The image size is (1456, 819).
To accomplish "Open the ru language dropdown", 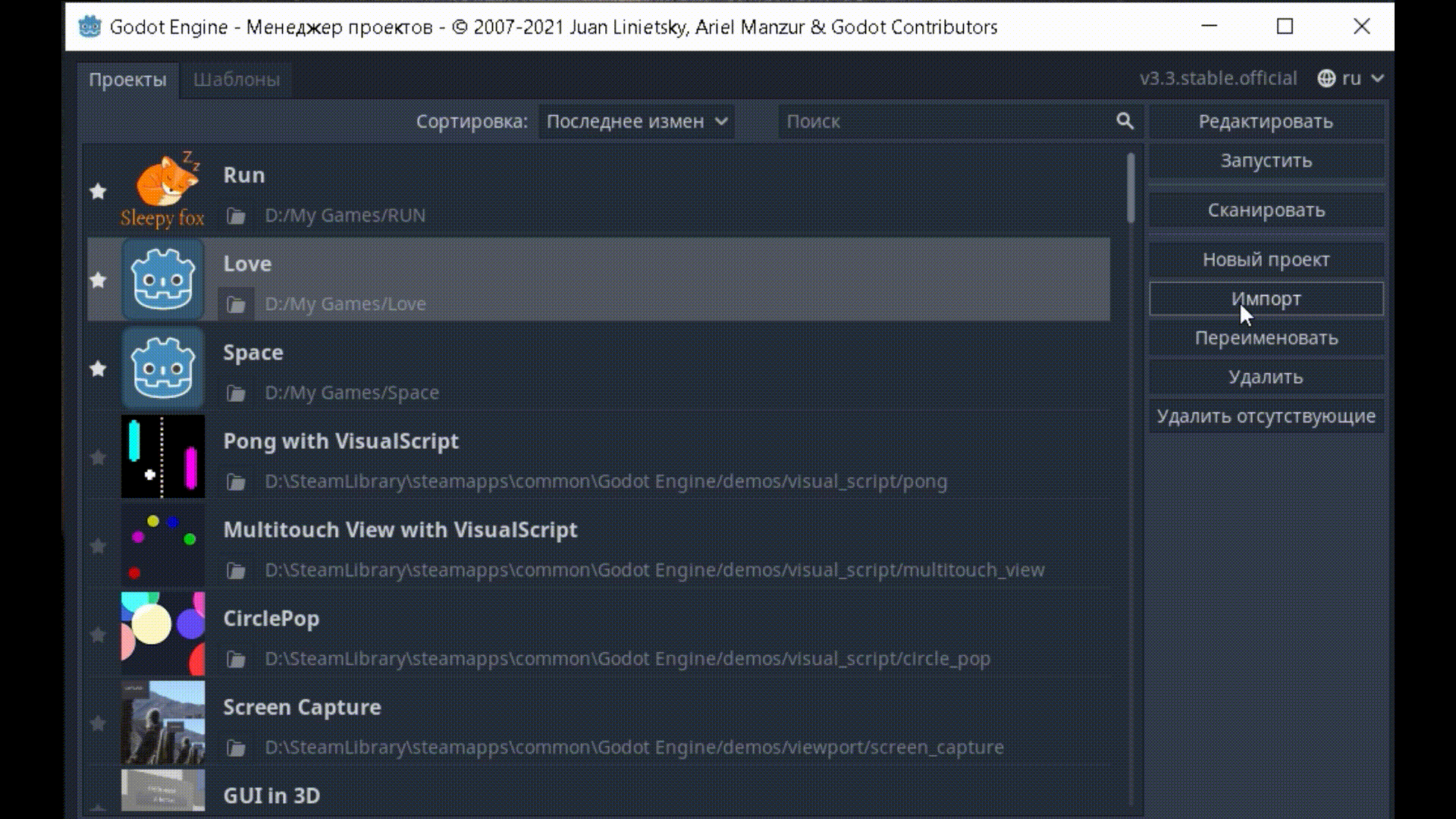I will (1352, 79).
